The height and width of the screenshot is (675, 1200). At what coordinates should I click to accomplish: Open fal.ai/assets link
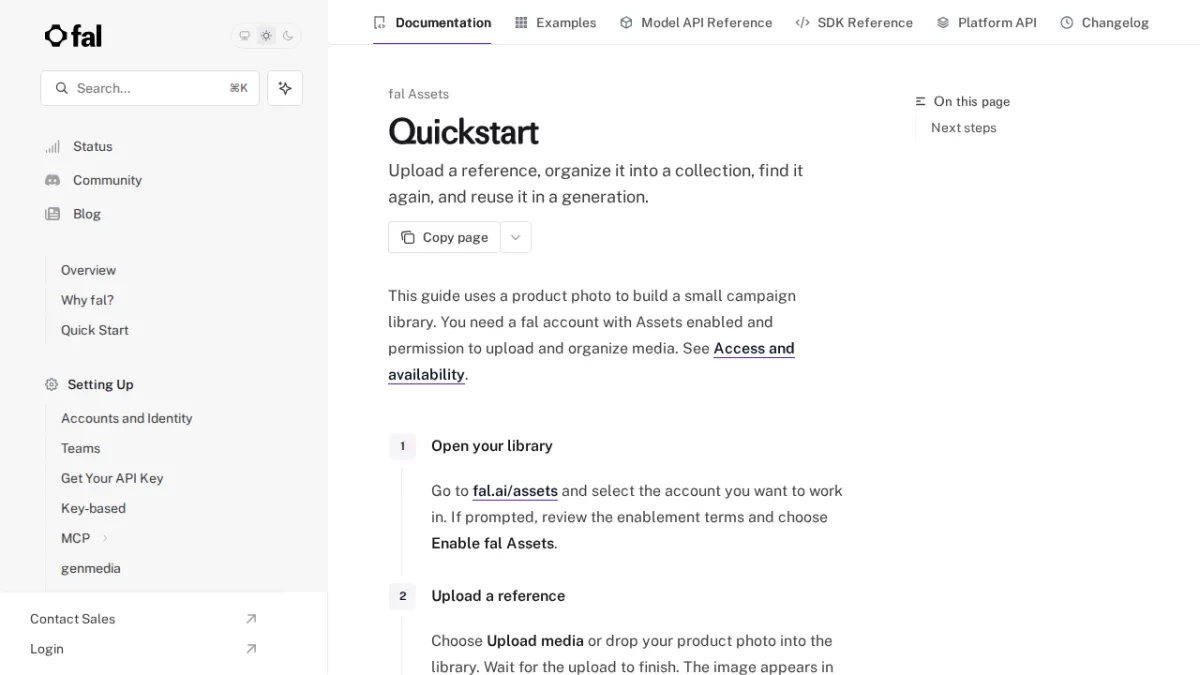[515, 491]
